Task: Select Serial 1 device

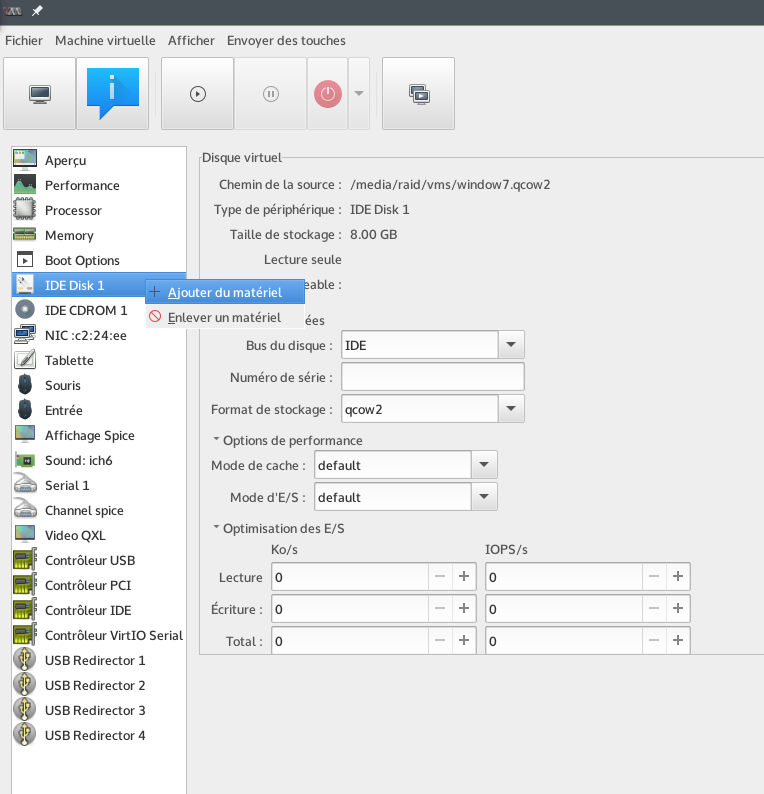Action: coord(99,486)
